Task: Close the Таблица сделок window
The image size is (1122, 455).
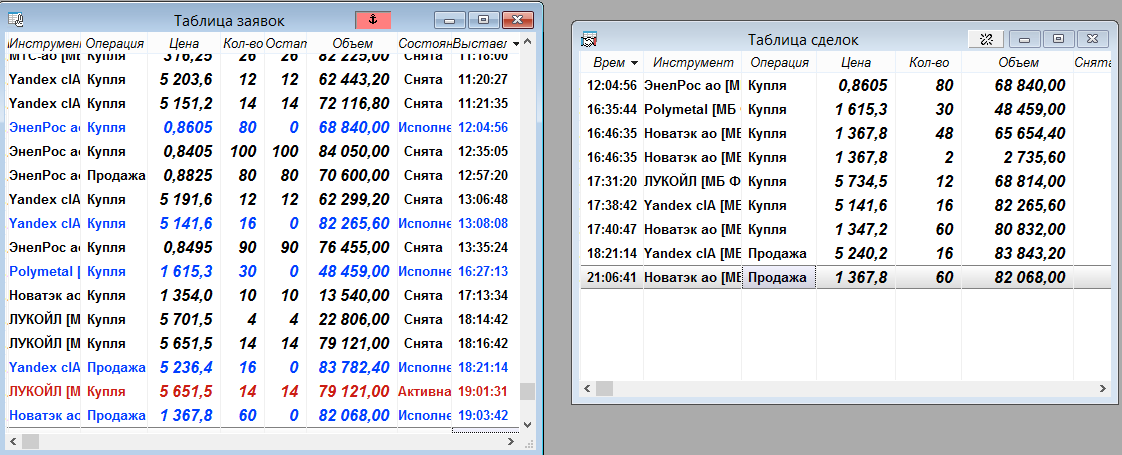Action: [x=1093, y=39]
